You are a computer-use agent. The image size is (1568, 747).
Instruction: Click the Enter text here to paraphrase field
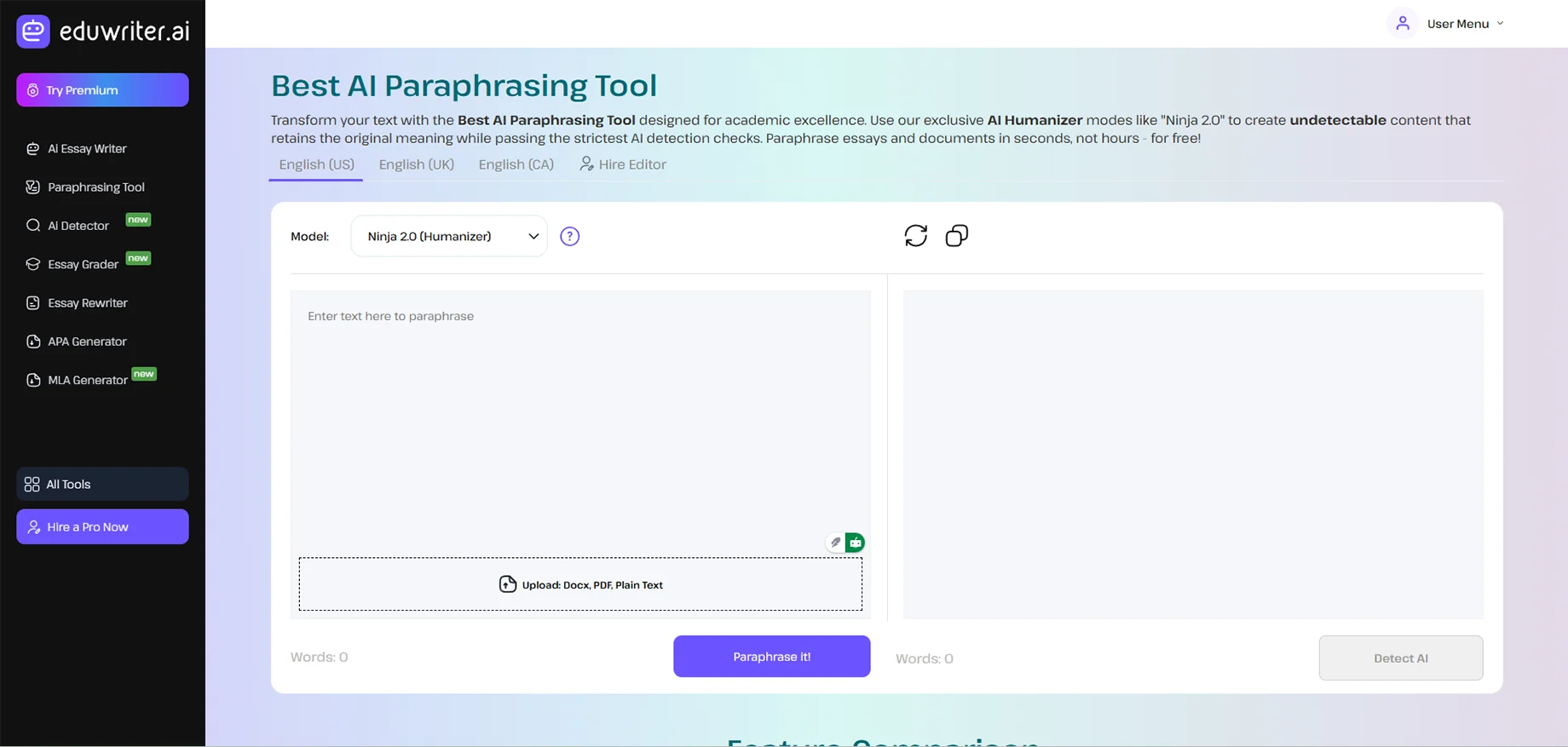(580, 422)
